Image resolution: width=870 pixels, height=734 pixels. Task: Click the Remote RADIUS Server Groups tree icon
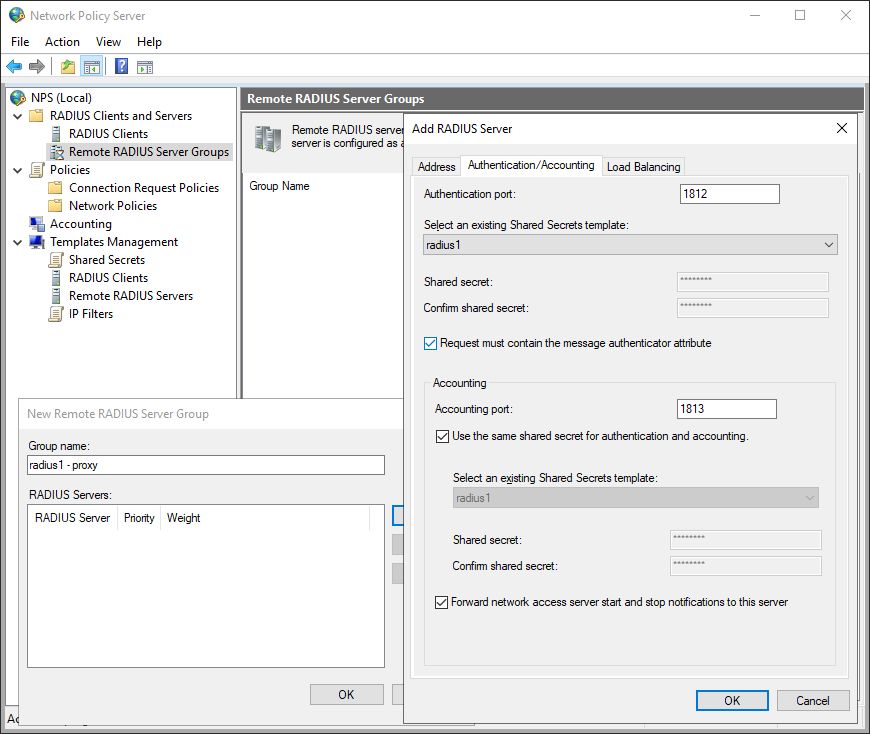57,152
